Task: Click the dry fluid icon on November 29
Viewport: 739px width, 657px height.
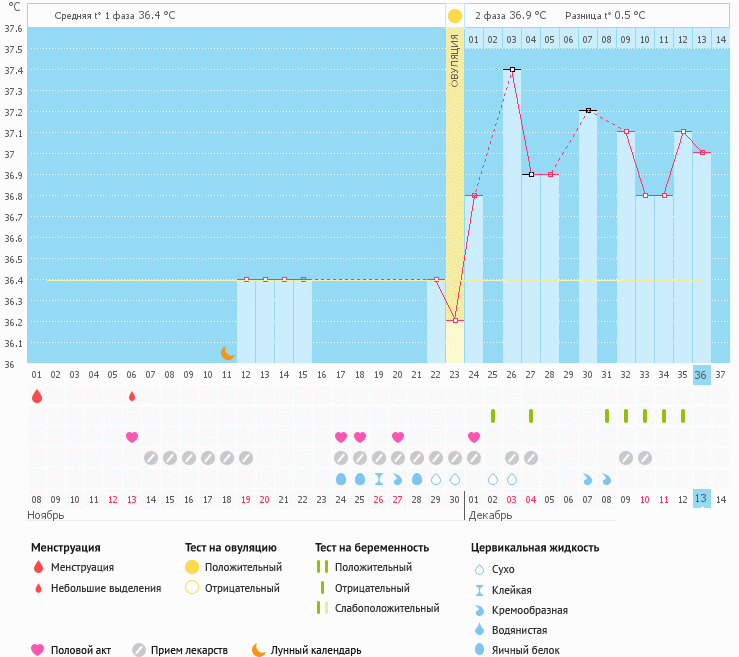Action: coord(436,479)
